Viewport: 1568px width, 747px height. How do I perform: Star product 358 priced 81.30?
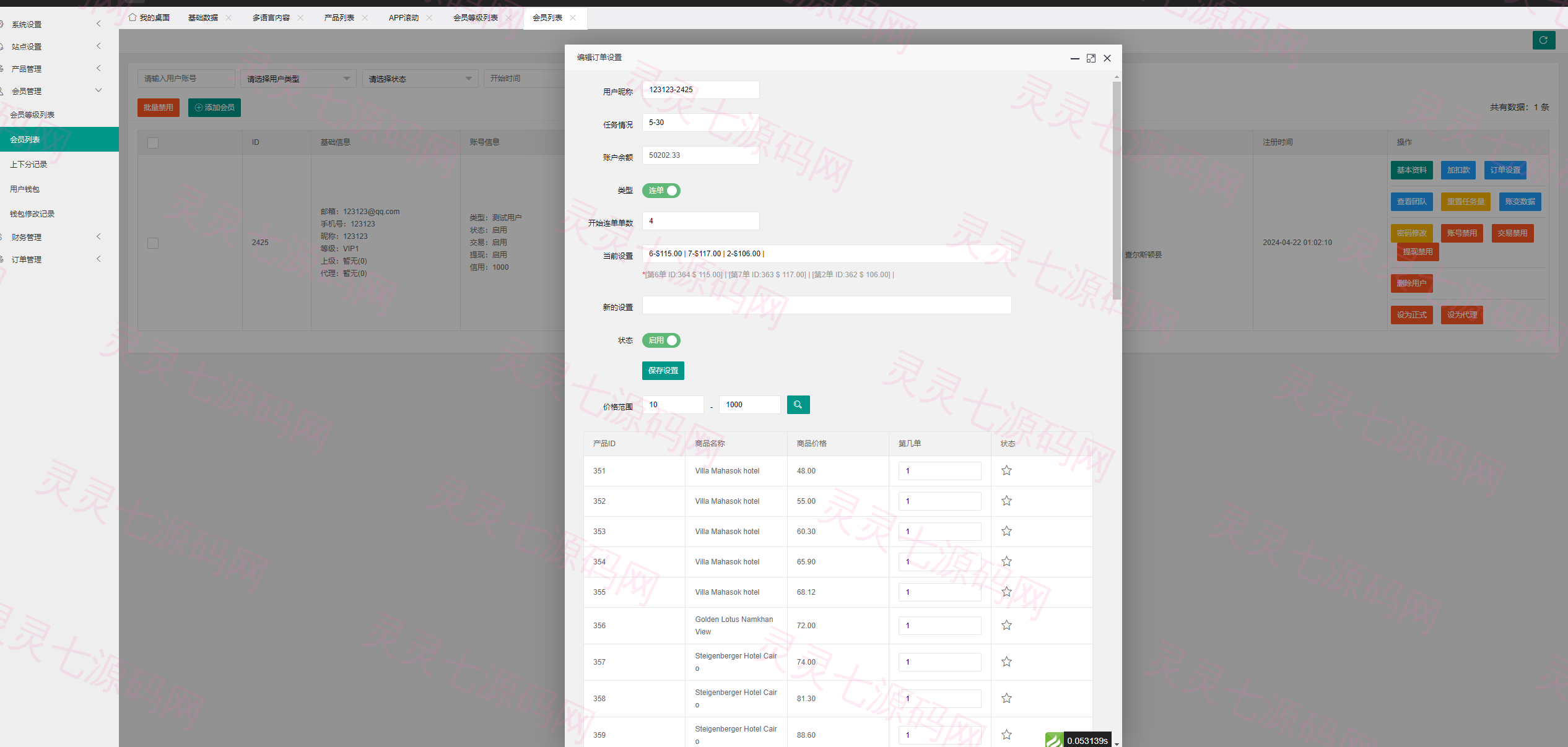pos(1007,698)
